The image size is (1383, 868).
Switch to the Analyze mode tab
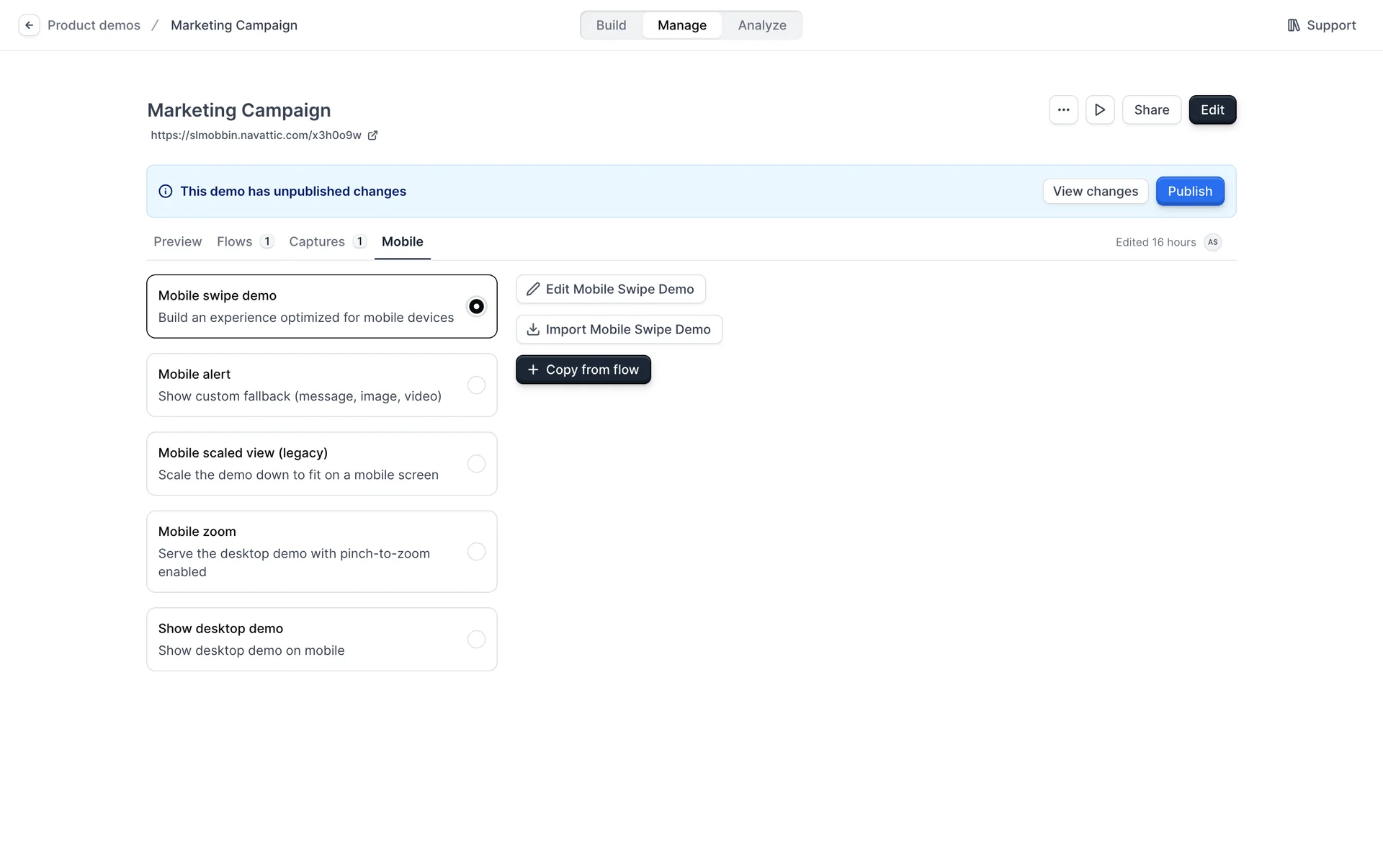tap(761, 25)
